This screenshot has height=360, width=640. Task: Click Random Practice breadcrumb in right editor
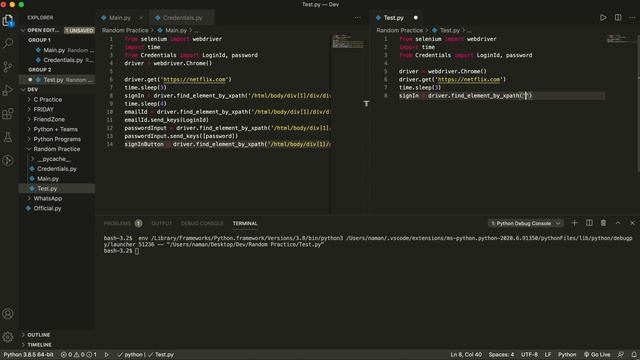pos(400,30)
